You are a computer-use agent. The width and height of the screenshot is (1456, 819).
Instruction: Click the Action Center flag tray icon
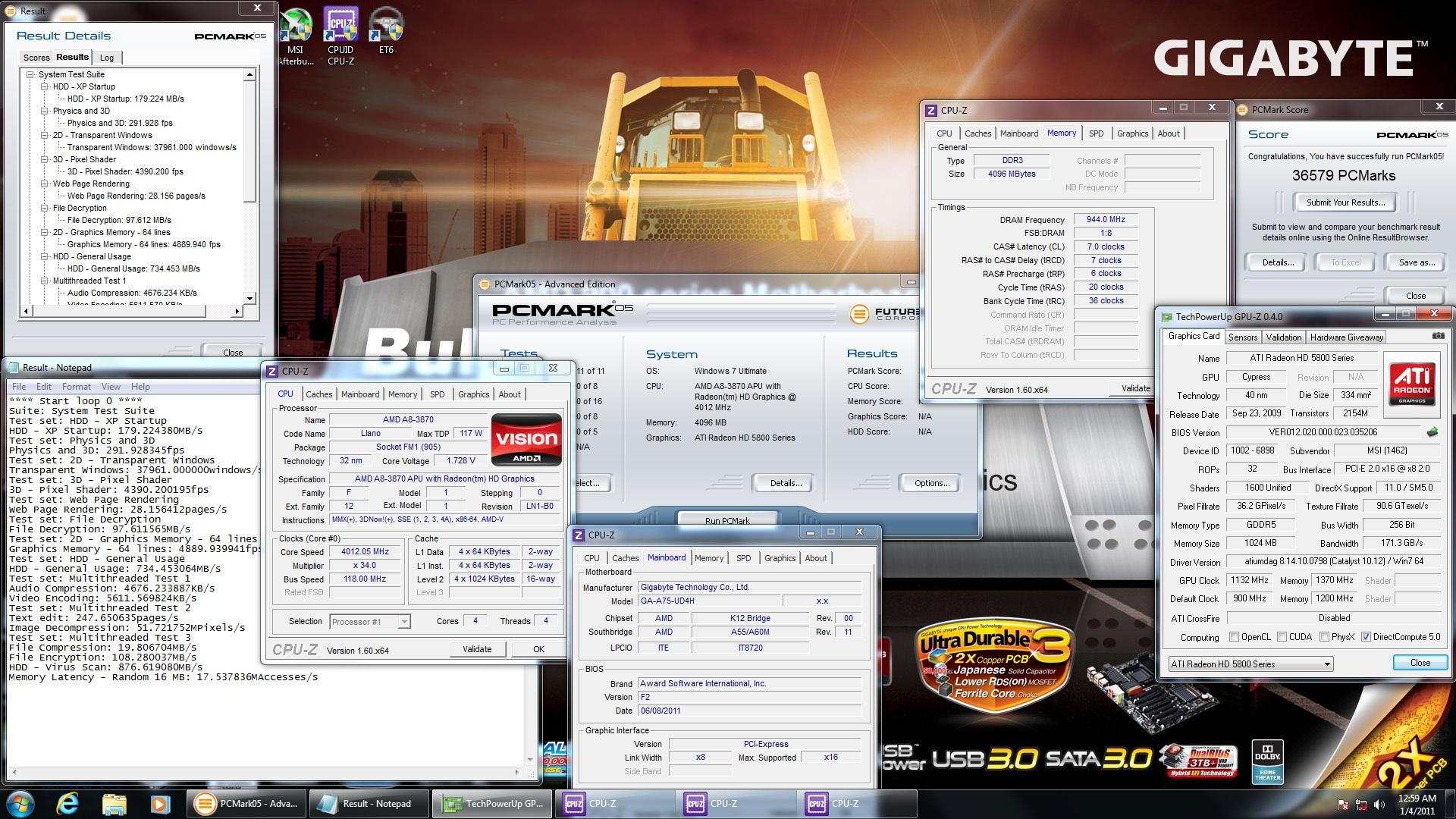(1343, 805)
